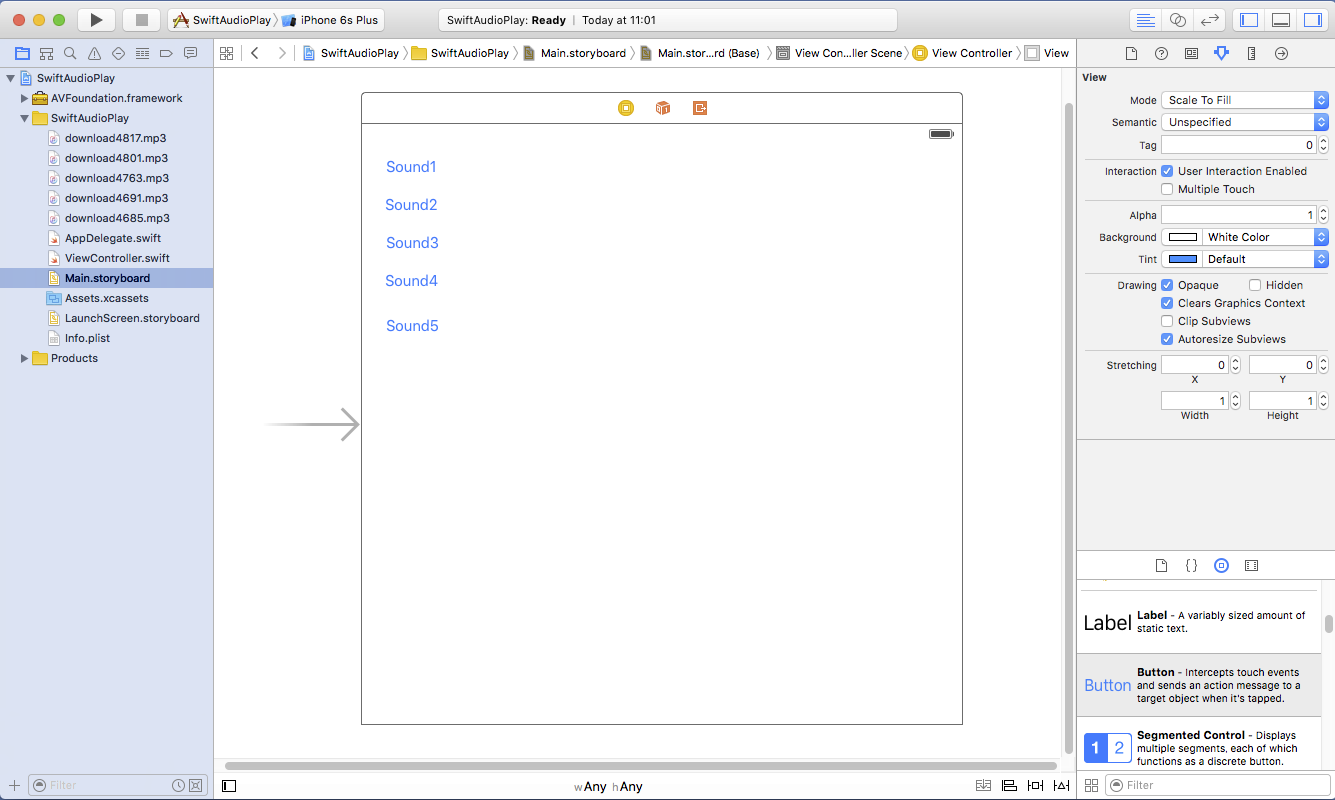Open the Connections inspector tab

(x=1281, y=54)
